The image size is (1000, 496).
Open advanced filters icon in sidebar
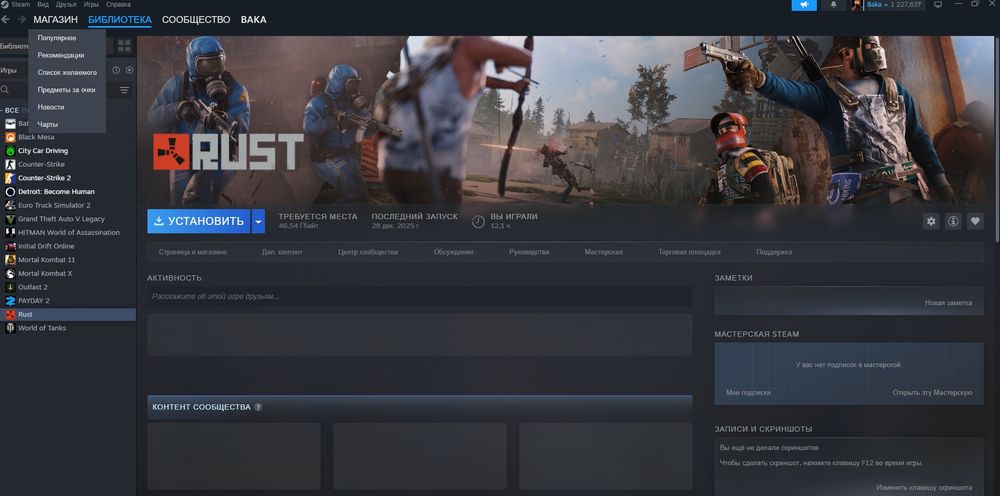click(x=124, y=90)
